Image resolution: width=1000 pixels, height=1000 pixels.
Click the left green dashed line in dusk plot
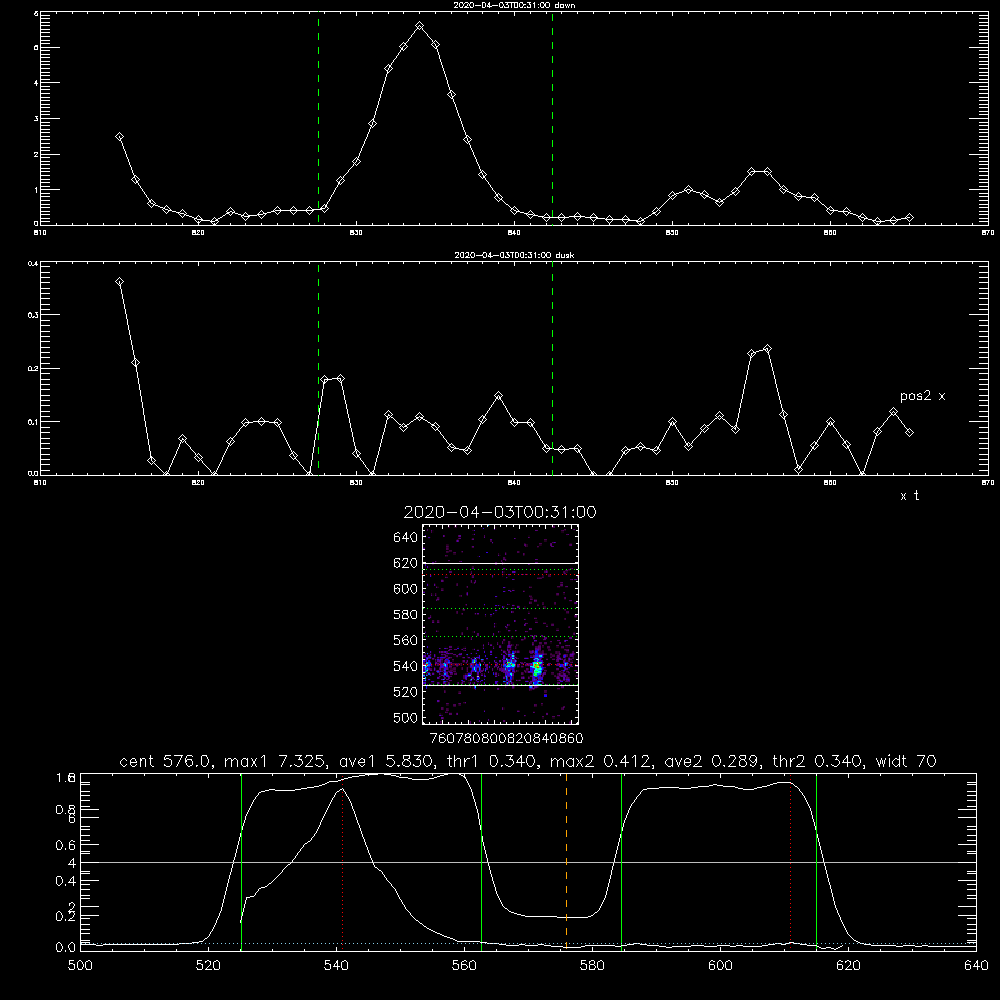318,368
